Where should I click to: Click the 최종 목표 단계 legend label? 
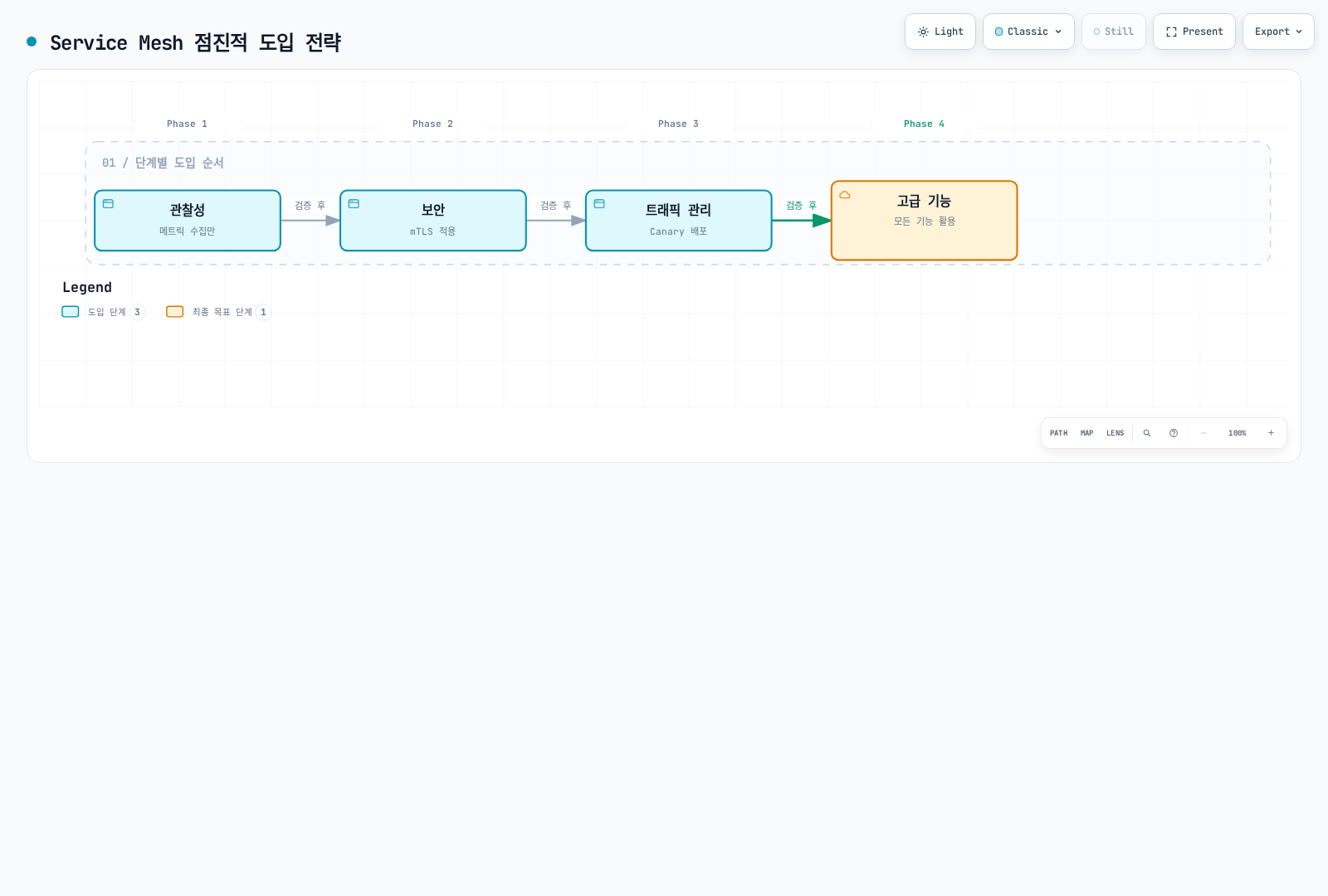click(x=222, y=313)
